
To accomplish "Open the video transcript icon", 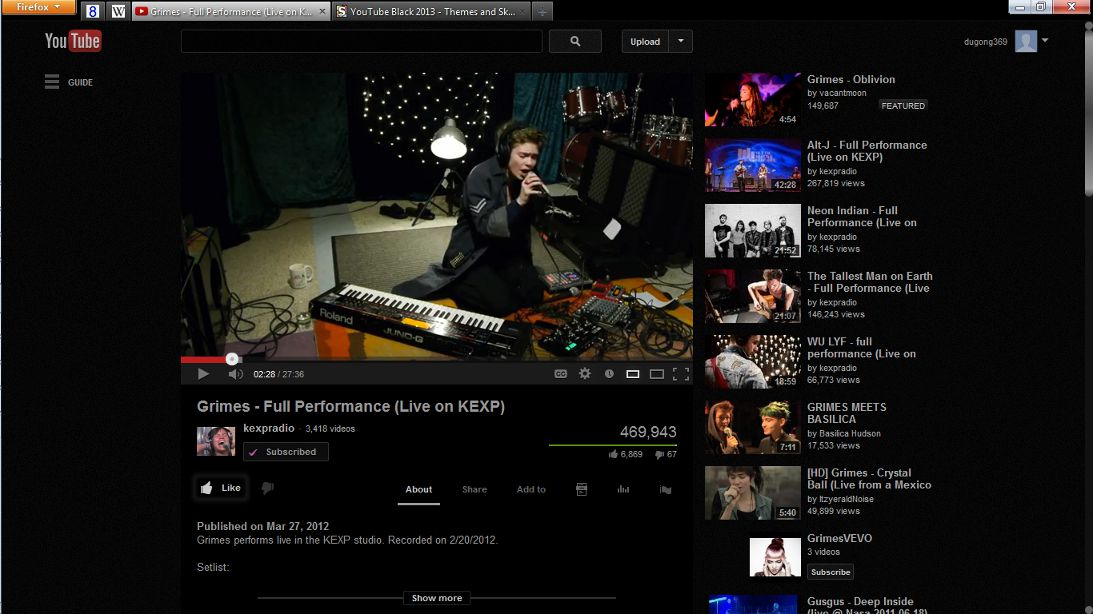I will [x=581, y=489].
